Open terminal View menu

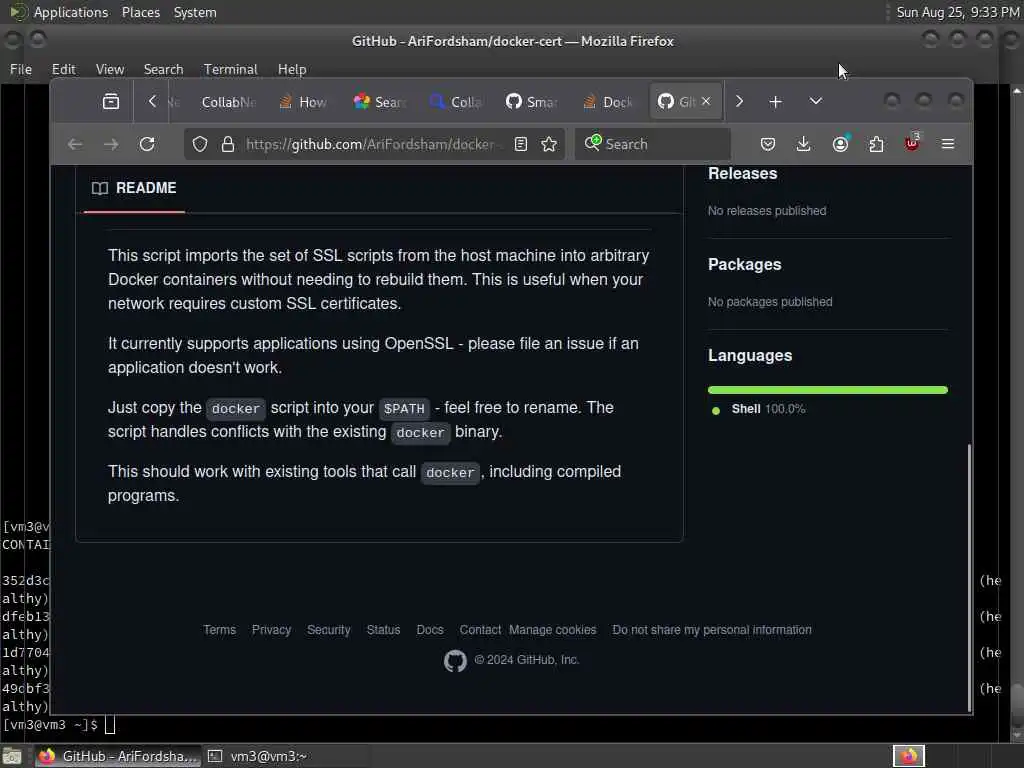(x=110, y=69)
